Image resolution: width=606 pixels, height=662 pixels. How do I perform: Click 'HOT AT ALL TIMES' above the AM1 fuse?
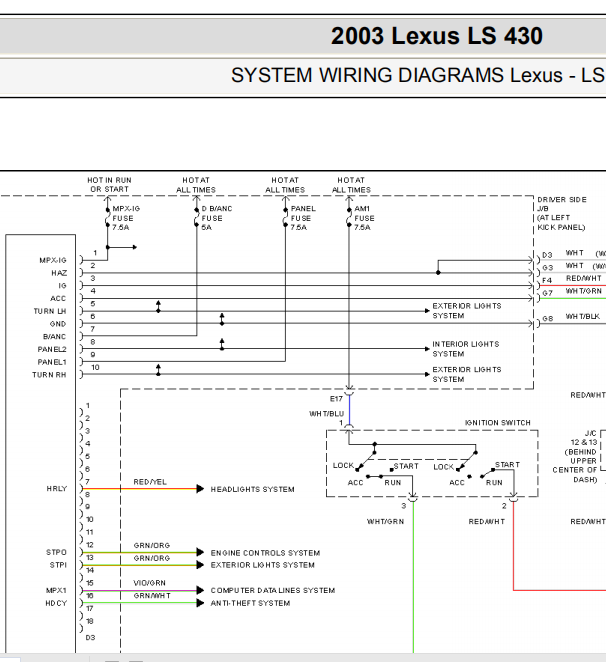point(351,185)
